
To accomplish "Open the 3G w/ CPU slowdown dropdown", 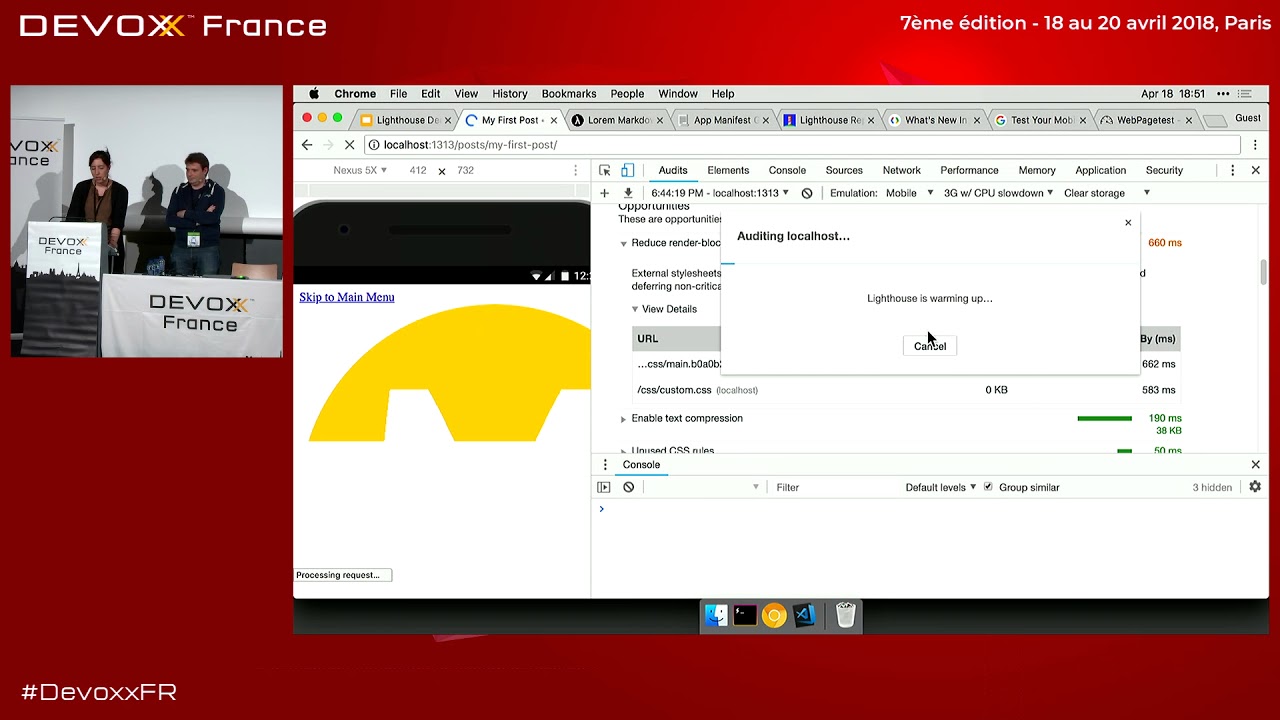I will point(998,193).
